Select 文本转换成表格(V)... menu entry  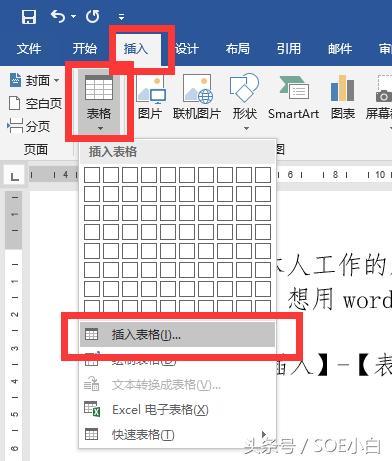pyautogui.click(x=177, y=385)
